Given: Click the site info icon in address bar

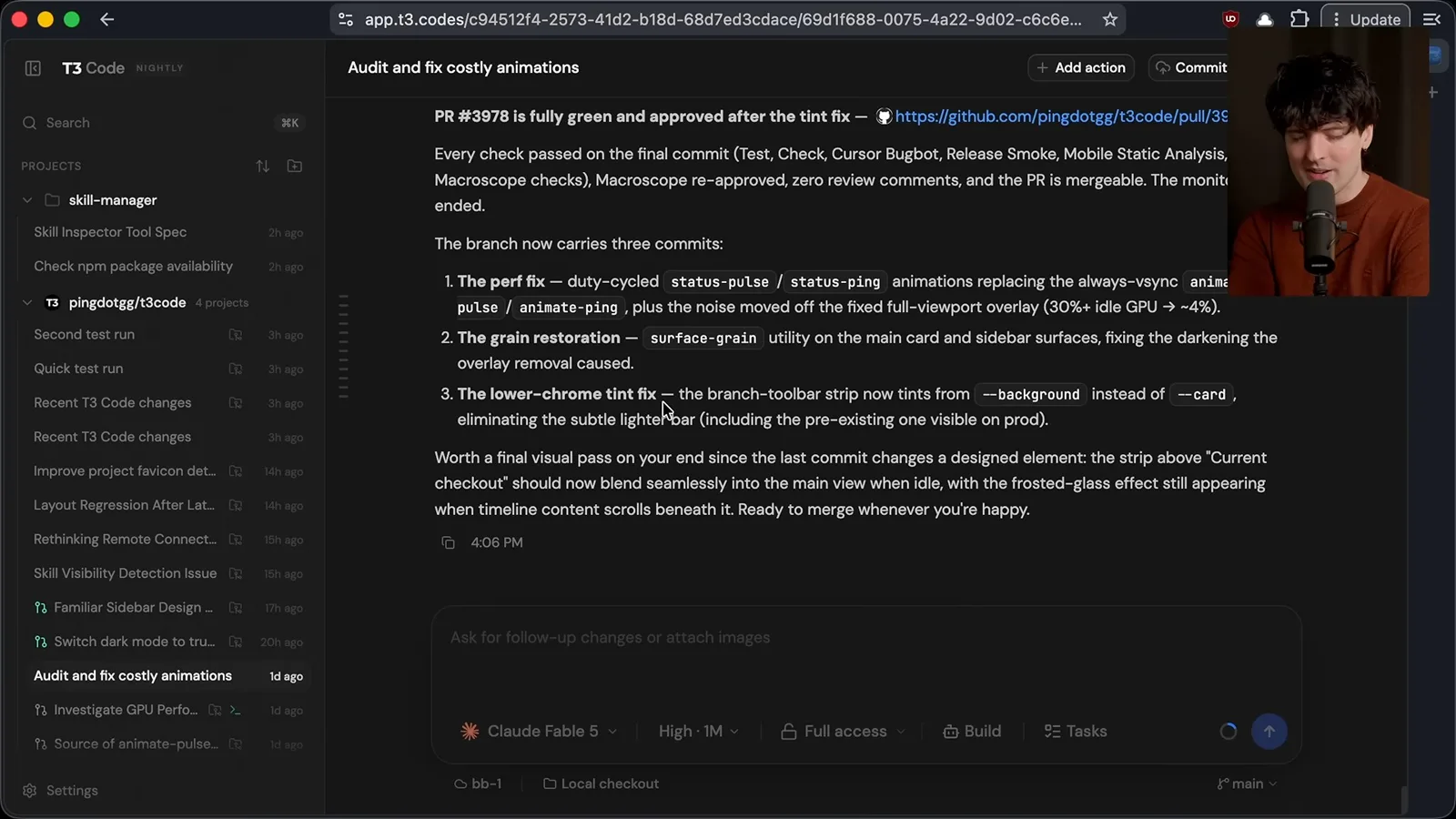Looking at the screenshot, I should [x=346, y=19].
